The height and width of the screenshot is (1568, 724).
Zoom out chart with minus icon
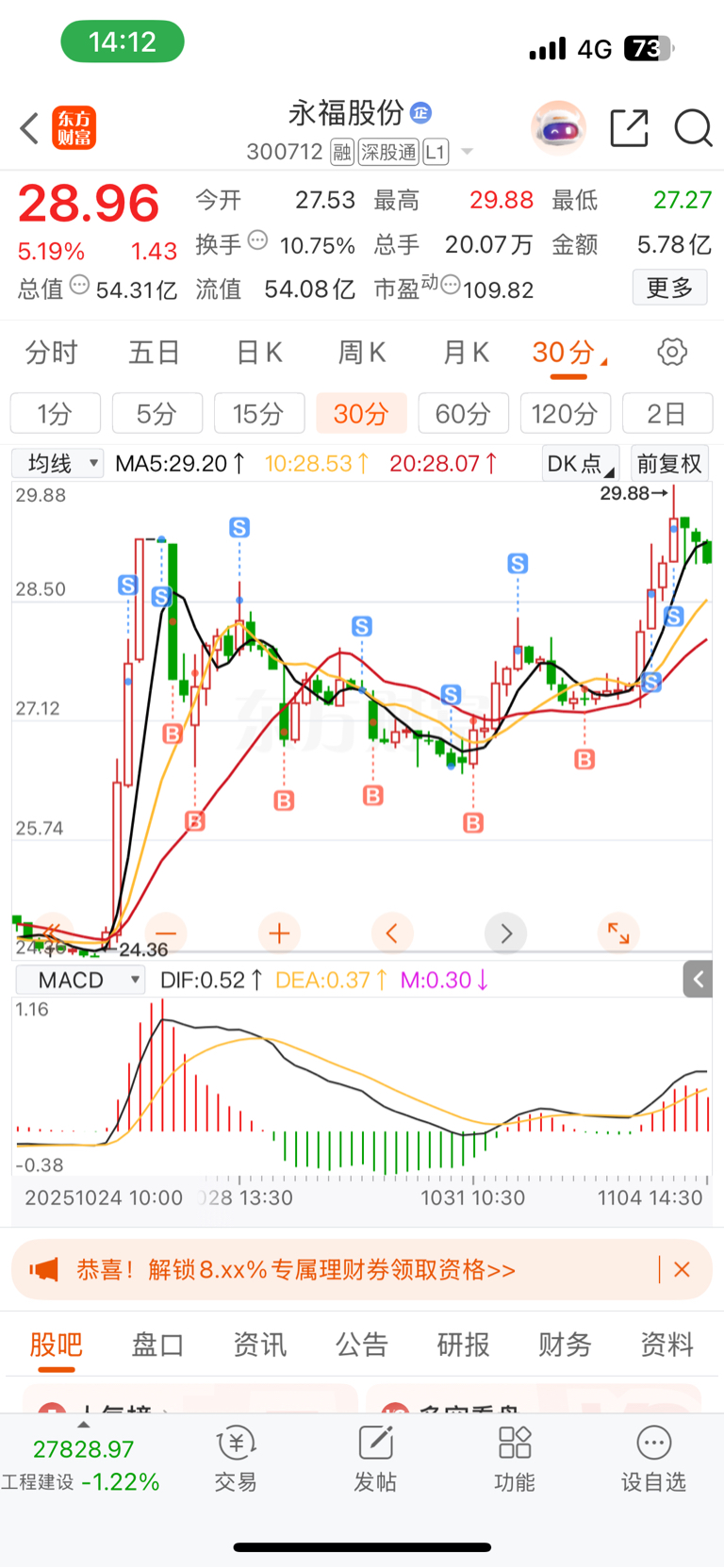(166, 933)
